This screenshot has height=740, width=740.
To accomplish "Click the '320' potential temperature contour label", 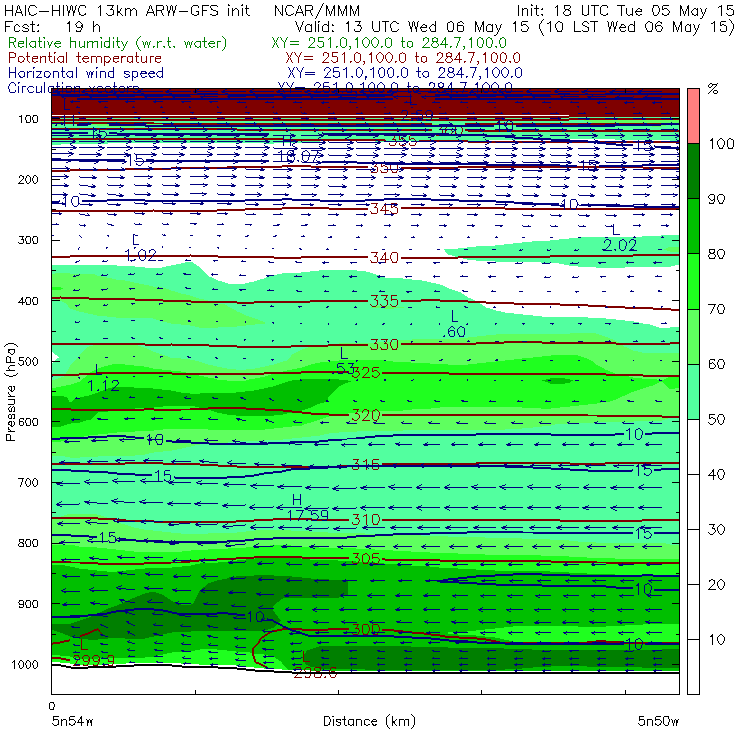I will click(x=366, y=416).
